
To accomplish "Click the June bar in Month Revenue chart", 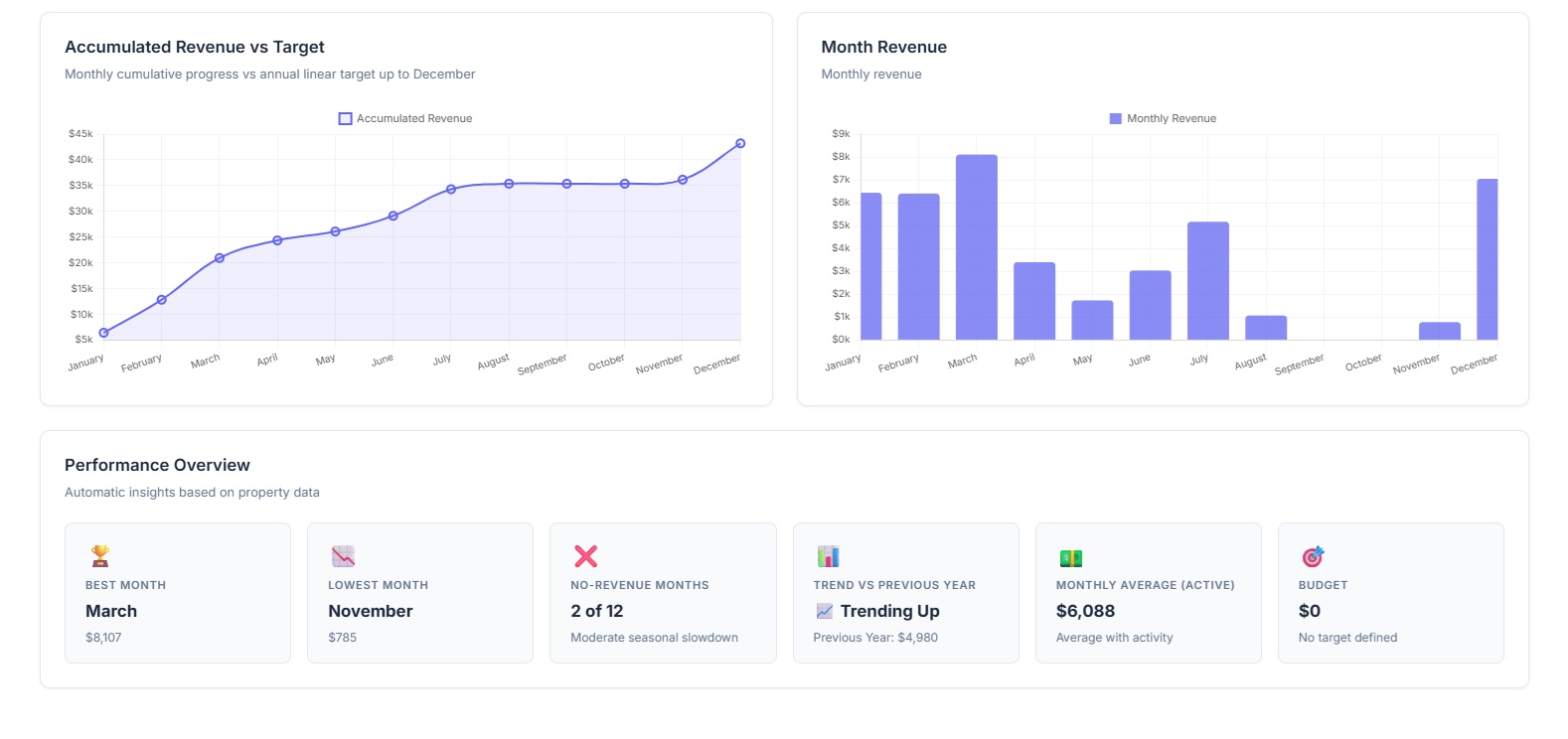I will coord(1151,305).
